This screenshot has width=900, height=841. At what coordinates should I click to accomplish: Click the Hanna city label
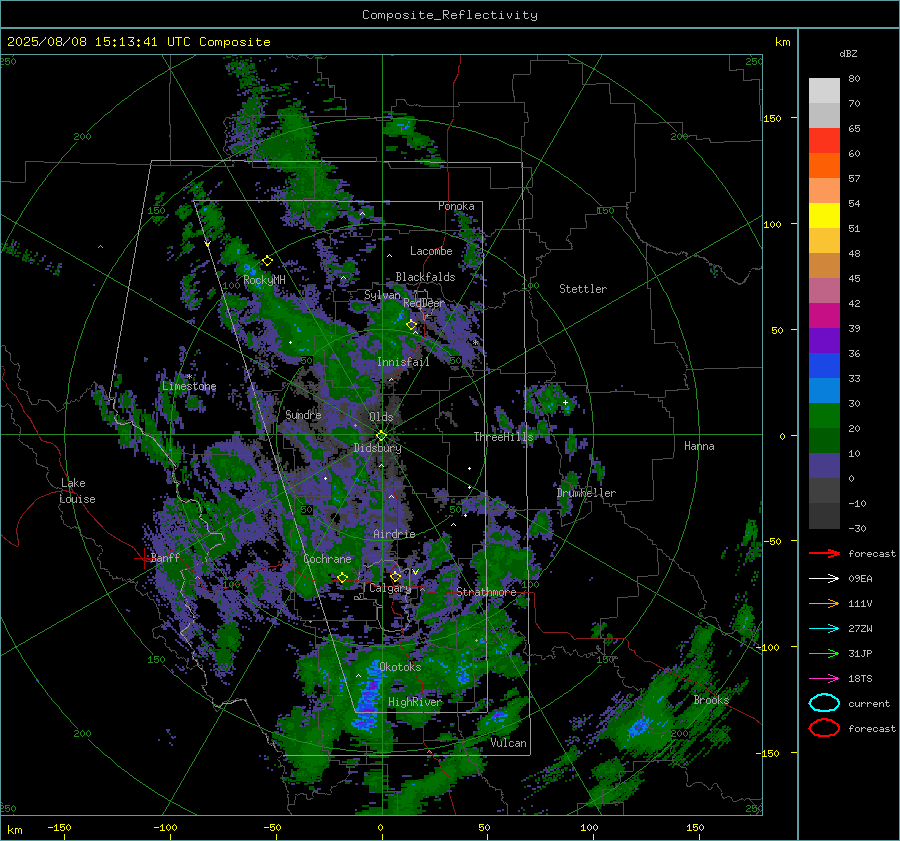point(699,446)
